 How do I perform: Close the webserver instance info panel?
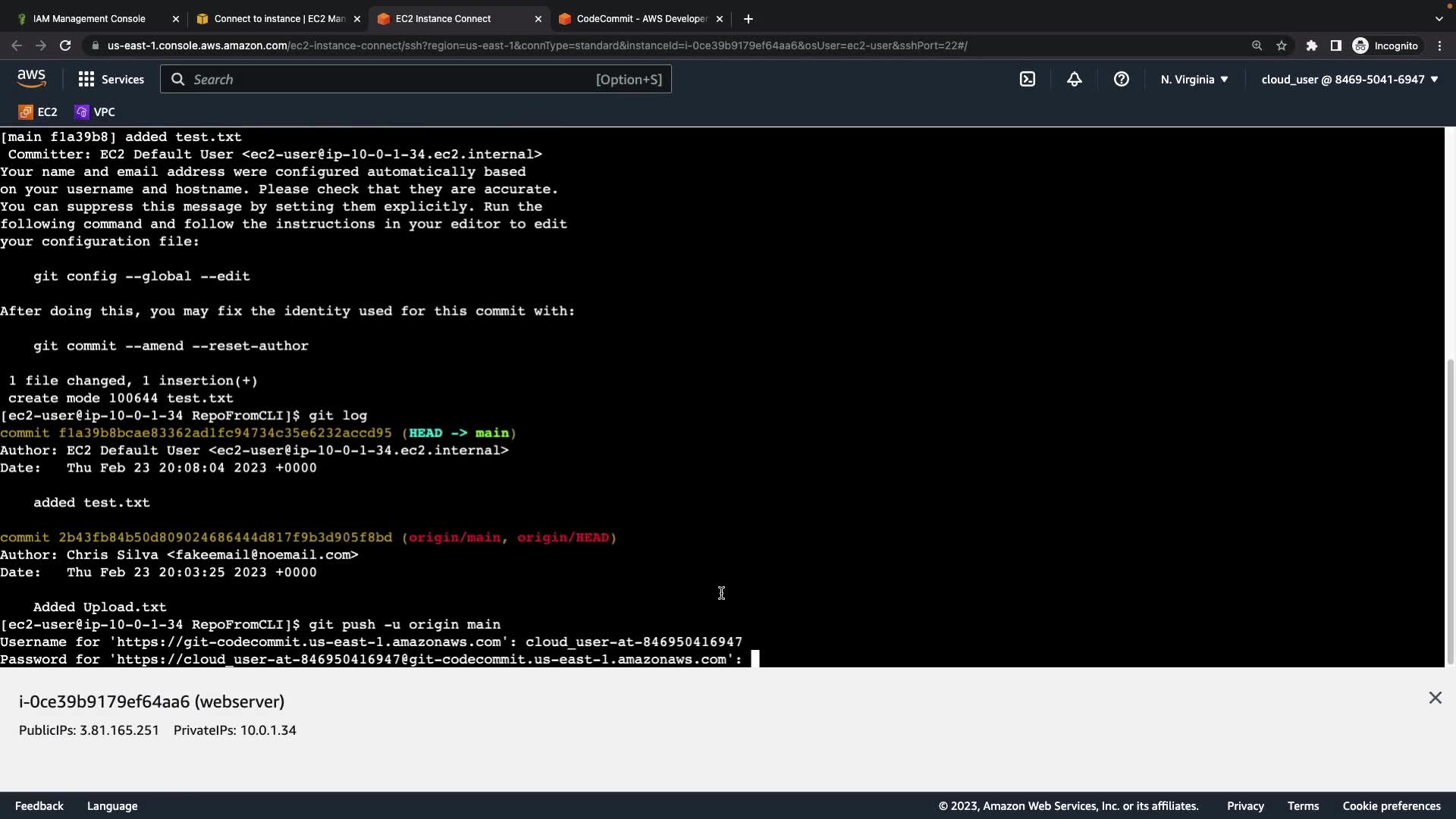(x=1435, y=698)
